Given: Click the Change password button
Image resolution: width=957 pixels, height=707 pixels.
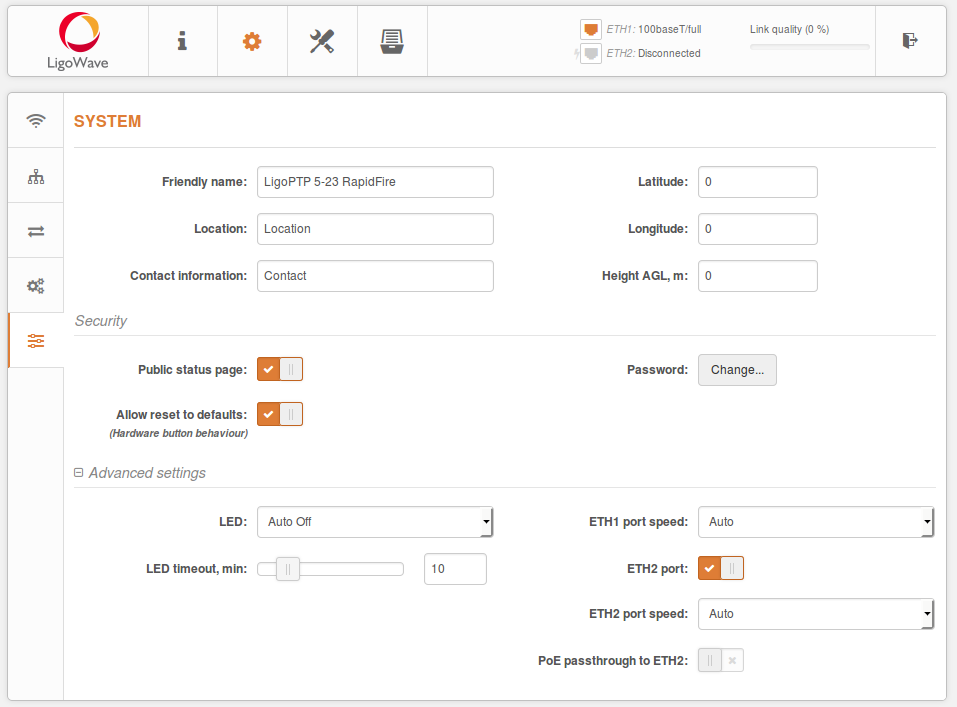Looking at the screenshot, I should tap(737, 369).
